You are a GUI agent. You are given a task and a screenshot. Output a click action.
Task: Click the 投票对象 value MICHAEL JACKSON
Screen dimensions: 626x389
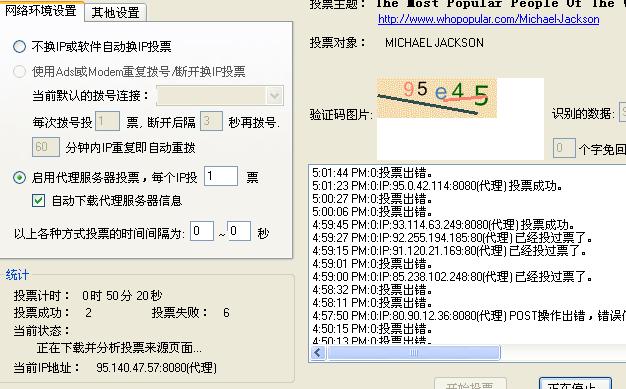(x=434, y=43)
